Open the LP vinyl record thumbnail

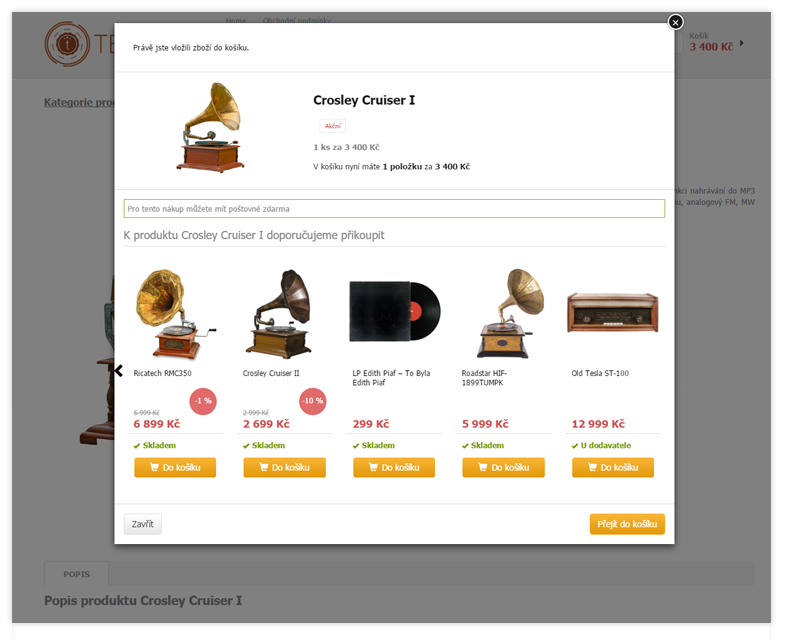395,311
